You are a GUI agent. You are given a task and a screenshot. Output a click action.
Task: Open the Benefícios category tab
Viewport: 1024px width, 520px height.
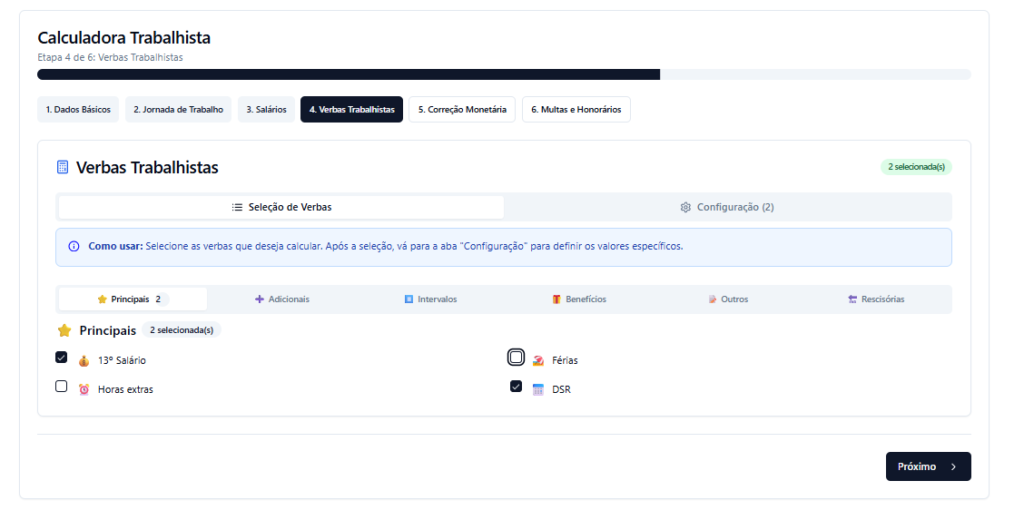(579, 299)
